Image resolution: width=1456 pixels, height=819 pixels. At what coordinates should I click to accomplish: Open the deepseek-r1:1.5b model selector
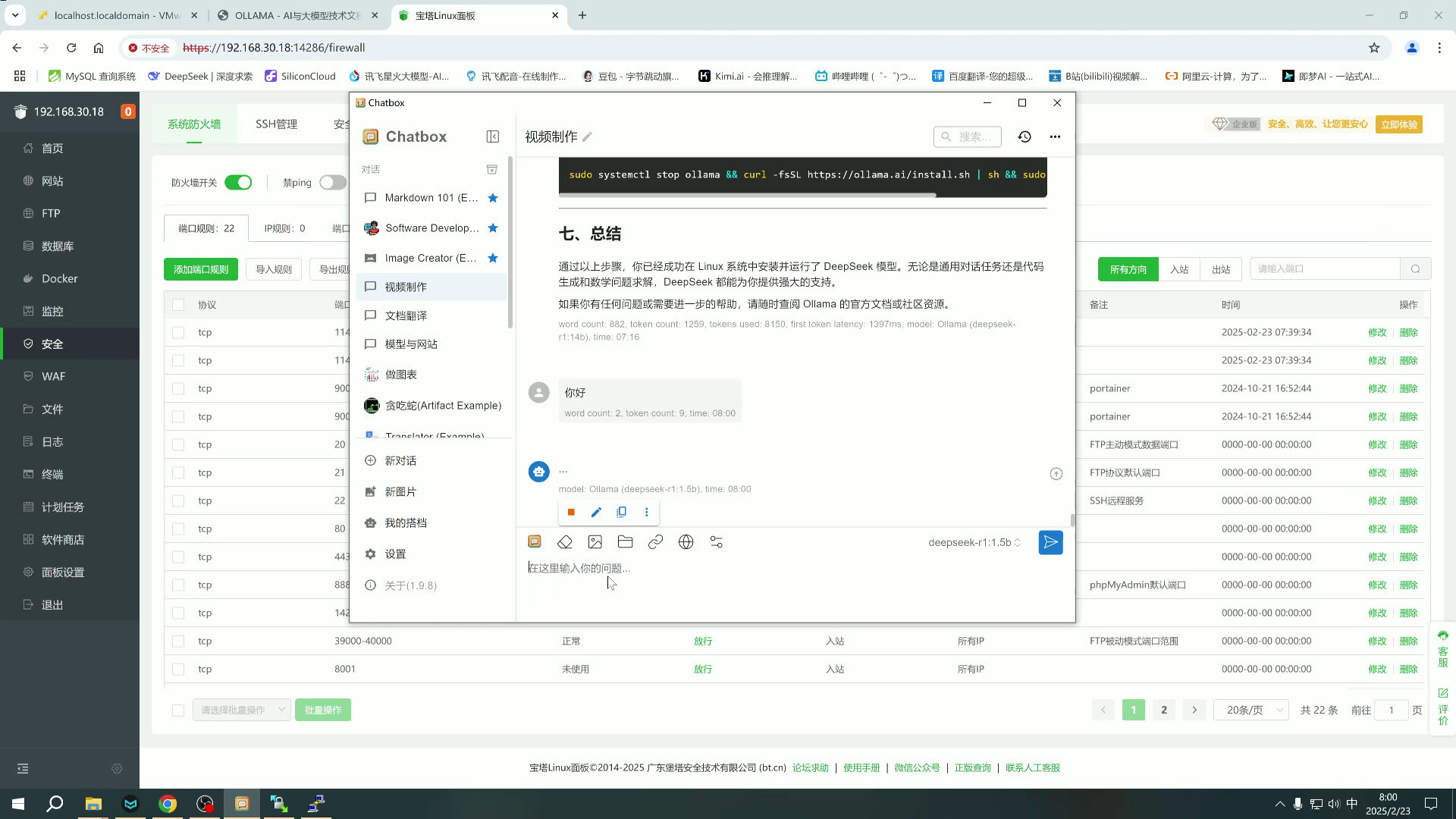tap(975, 541)
